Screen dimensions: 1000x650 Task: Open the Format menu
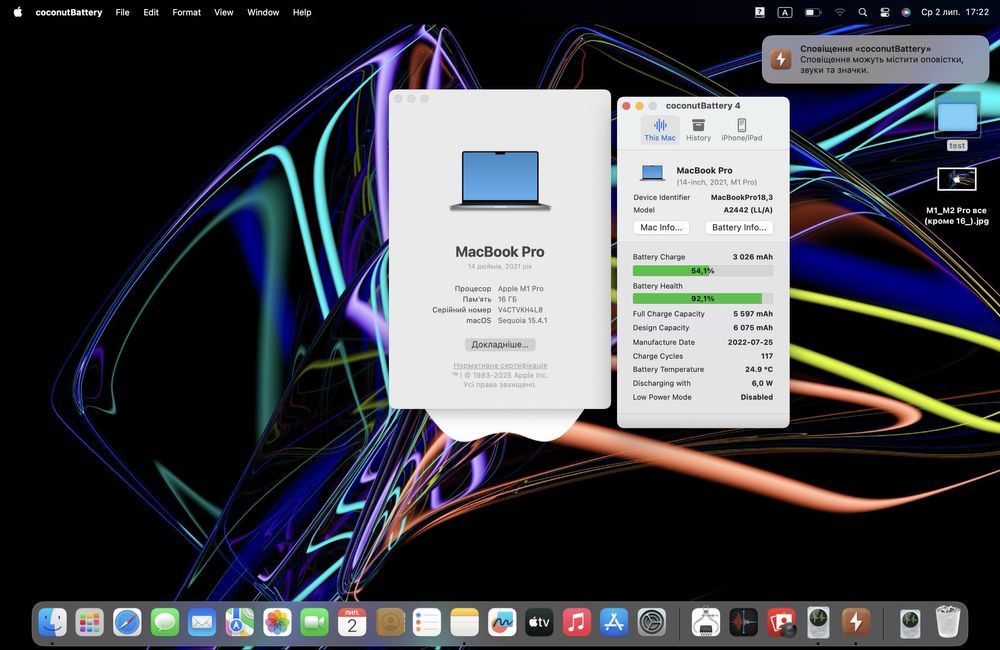click(186, 12)
